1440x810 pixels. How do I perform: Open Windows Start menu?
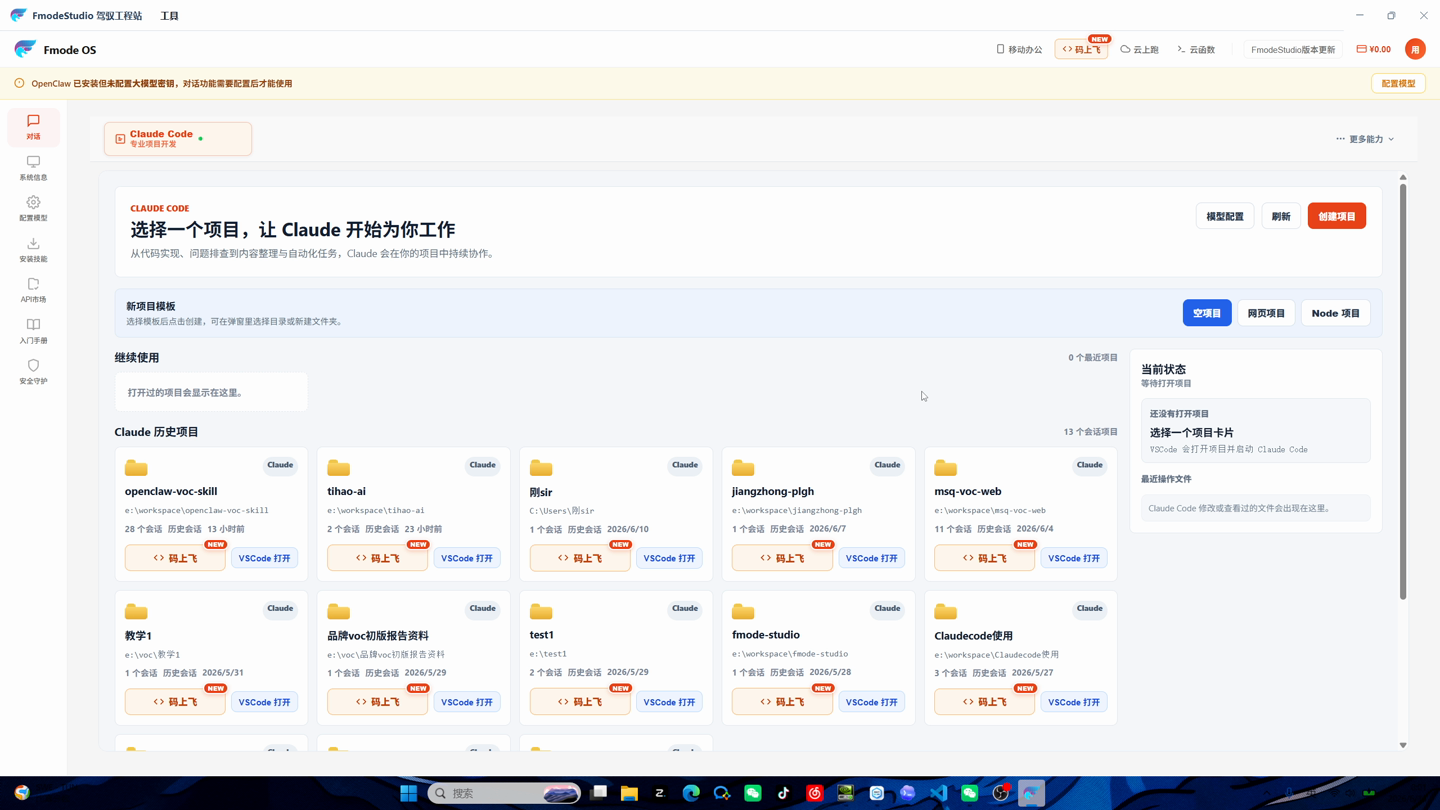[408, 793]
